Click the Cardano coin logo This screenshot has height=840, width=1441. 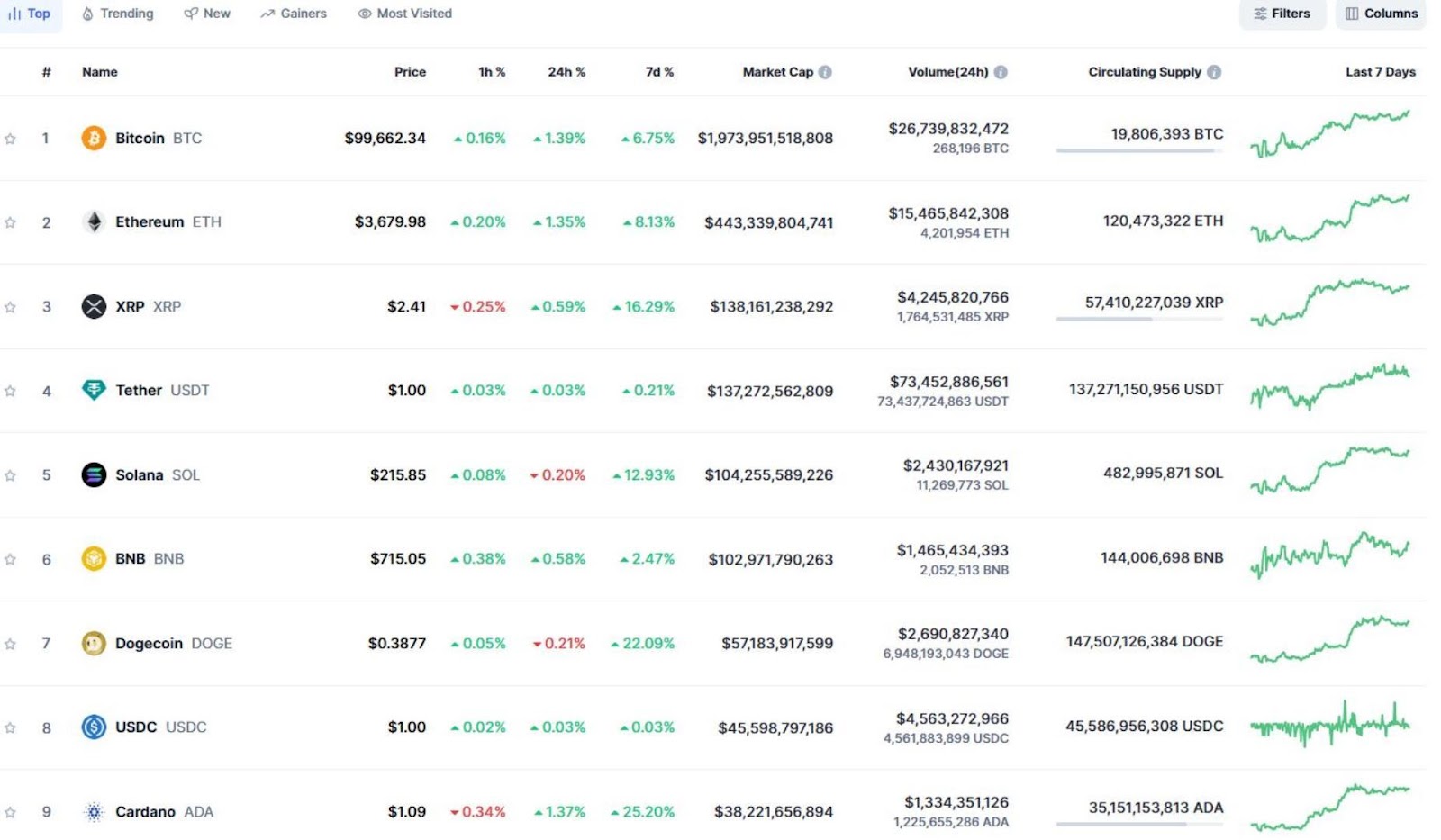[94, 811]
